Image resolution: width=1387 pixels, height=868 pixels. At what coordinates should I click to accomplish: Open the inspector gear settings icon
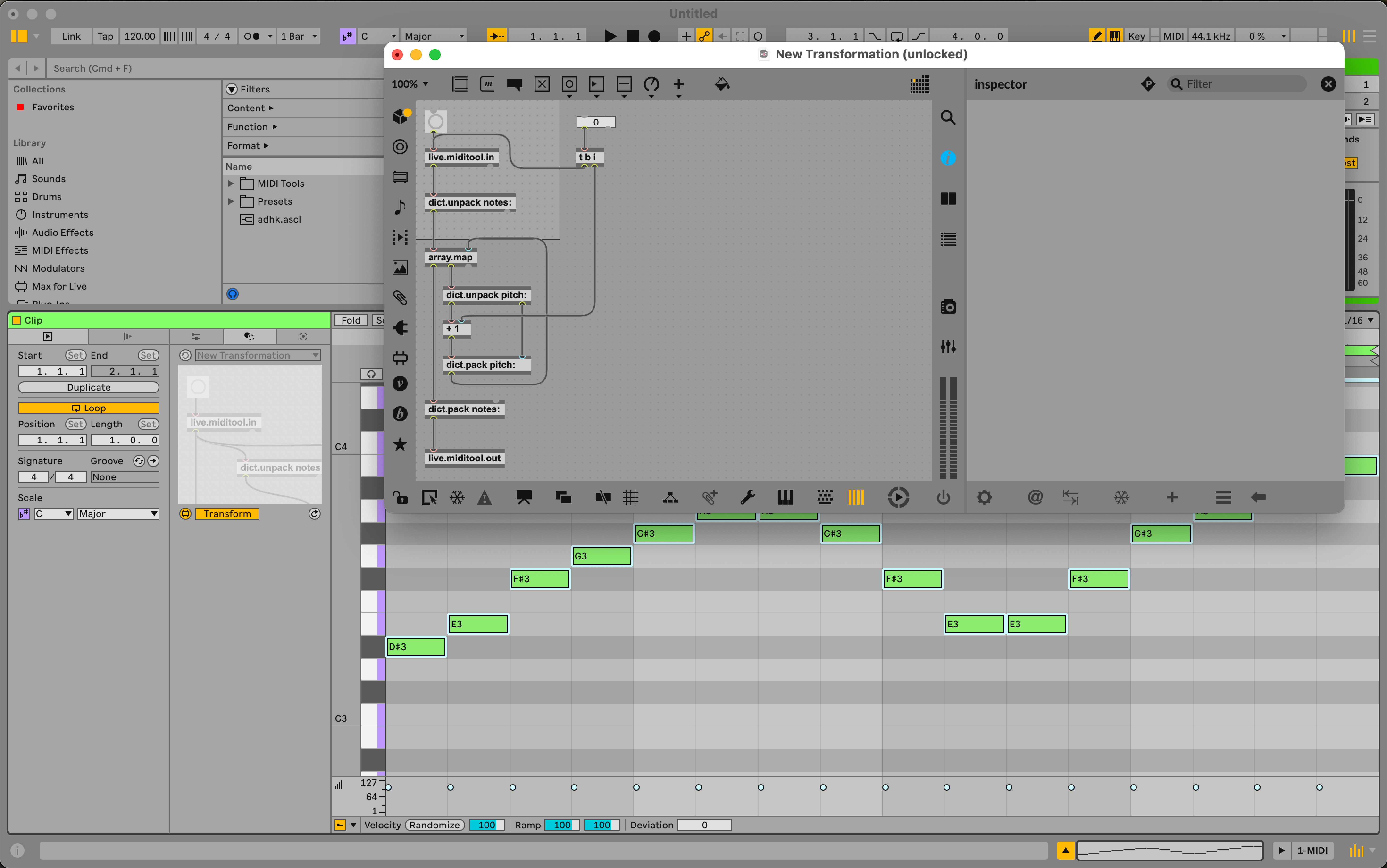985,497
